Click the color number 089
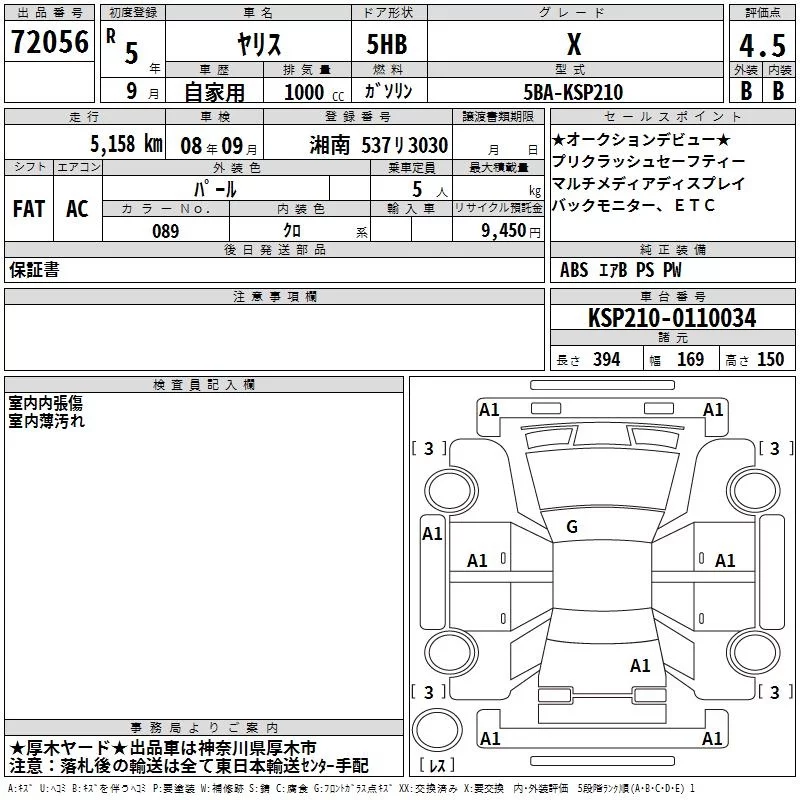Image resolution: width=800 pixels, height=800 pixels. [x=166, y=231]
